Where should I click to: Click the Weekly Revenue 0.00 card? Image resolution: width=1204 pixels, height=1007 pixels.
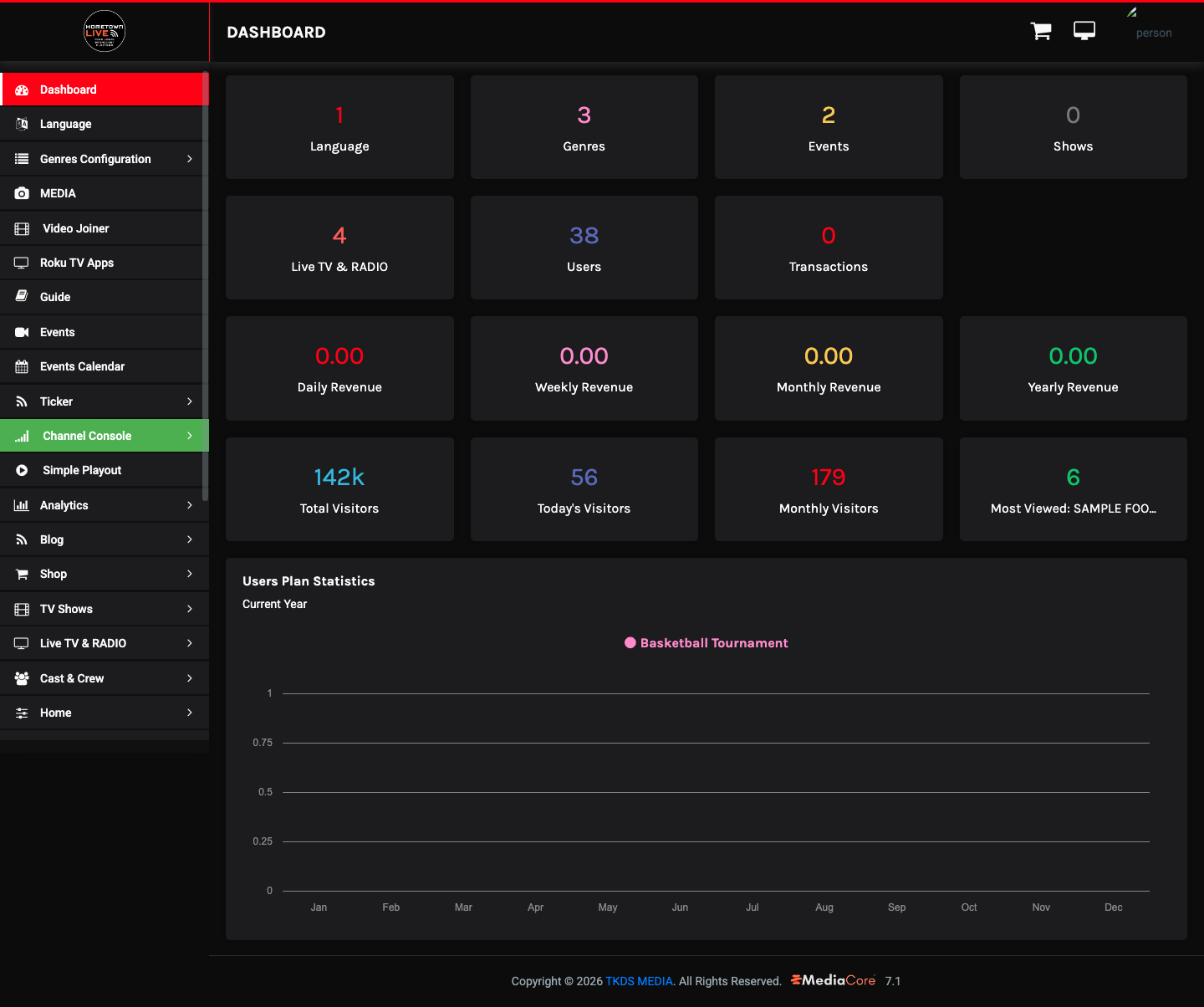click(584, 368)
